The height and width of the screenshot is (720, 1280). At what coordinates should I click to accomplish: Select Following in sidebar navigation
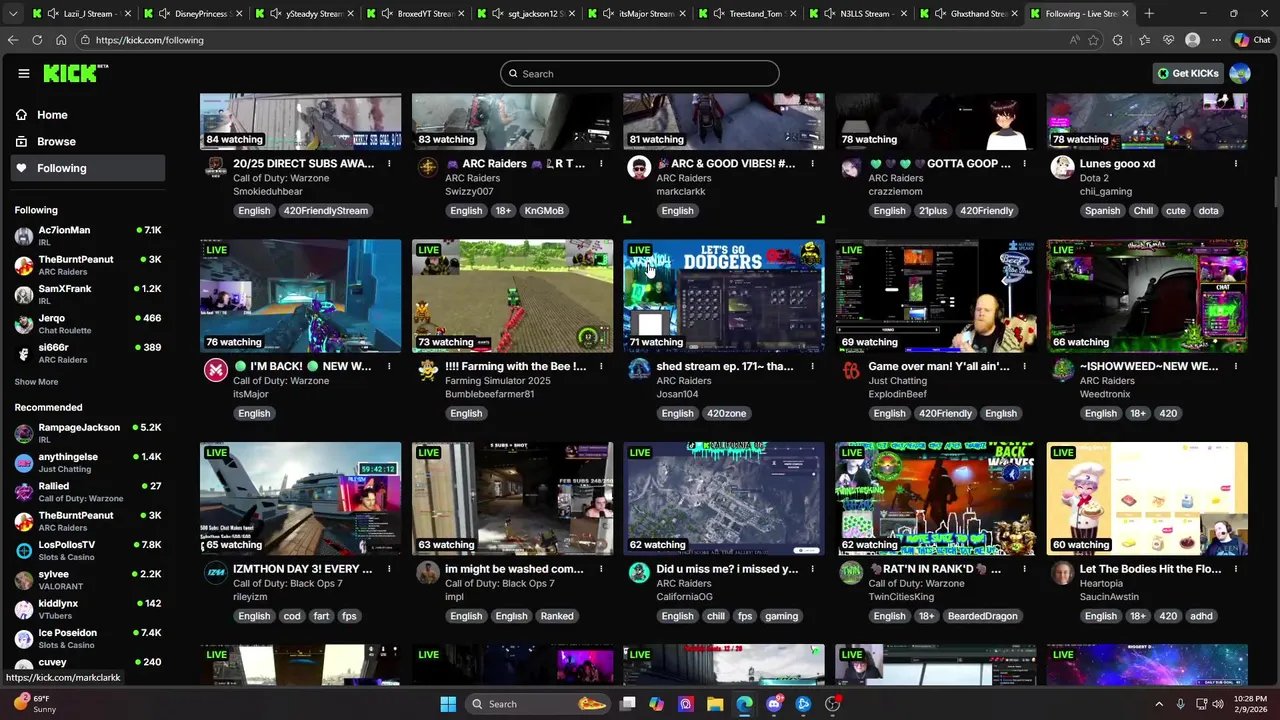[87, 168]
